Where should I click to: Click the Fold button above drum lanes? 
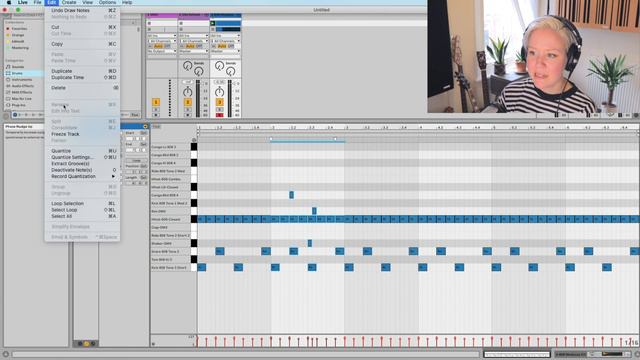(x=156, y=127)
